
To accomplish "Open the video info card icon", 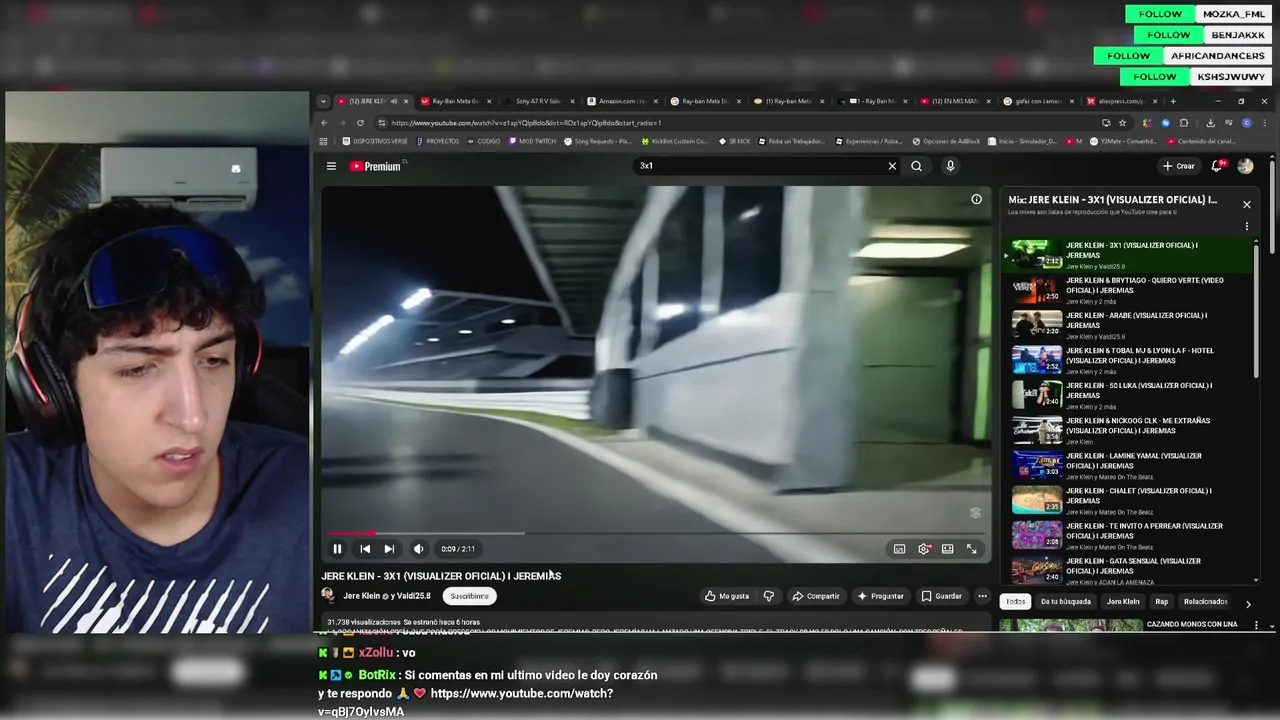I will pyautogui.click(x=976, y=199).
